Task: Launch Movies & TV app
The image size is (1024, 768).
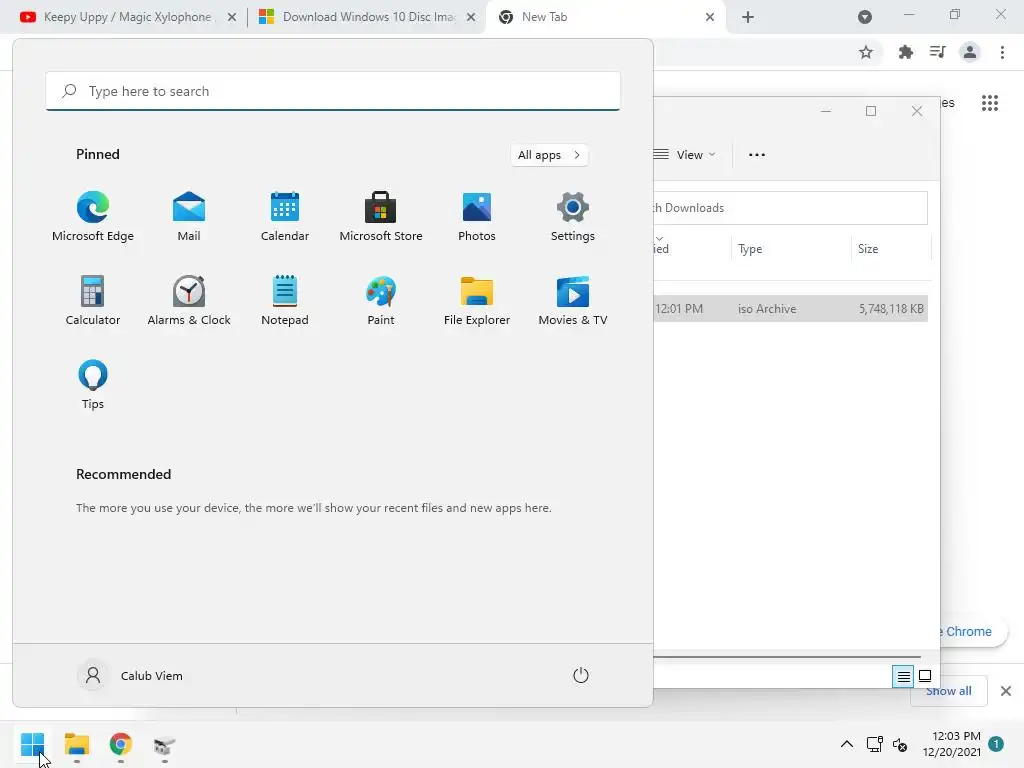Action: pyautogui.click(x=573, y=300)
